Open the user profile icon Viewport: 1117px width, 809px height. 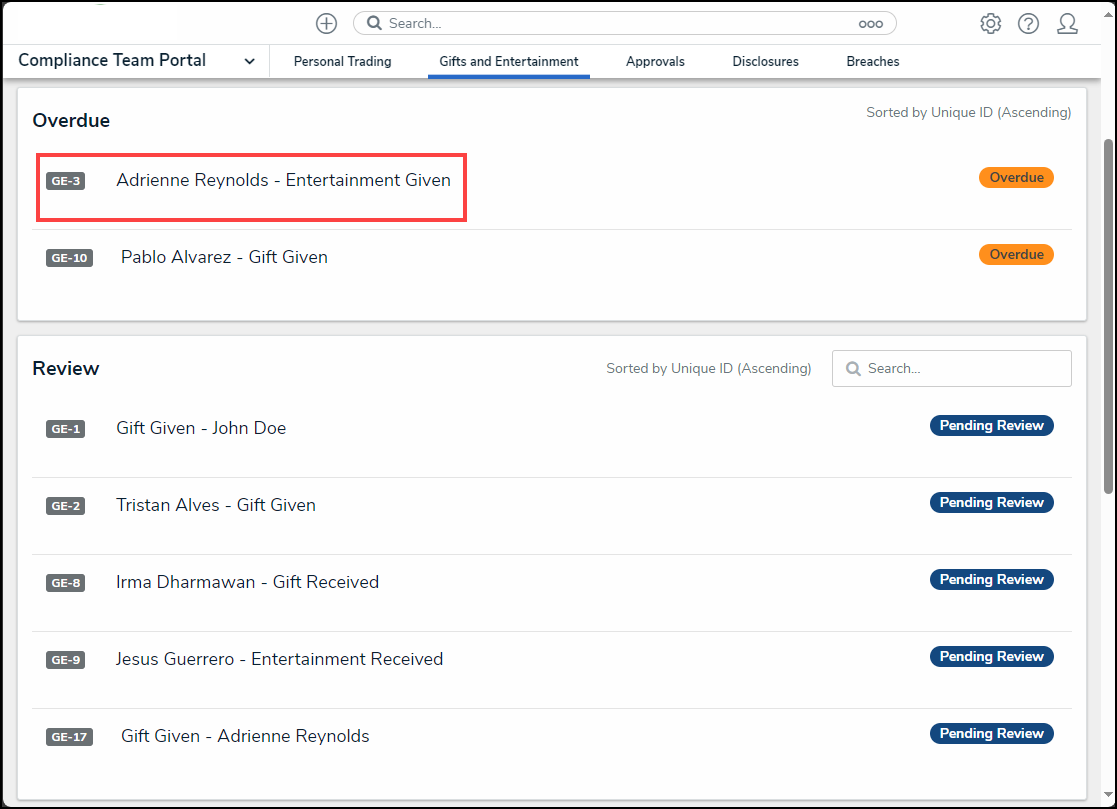(x=1067, y=23)
